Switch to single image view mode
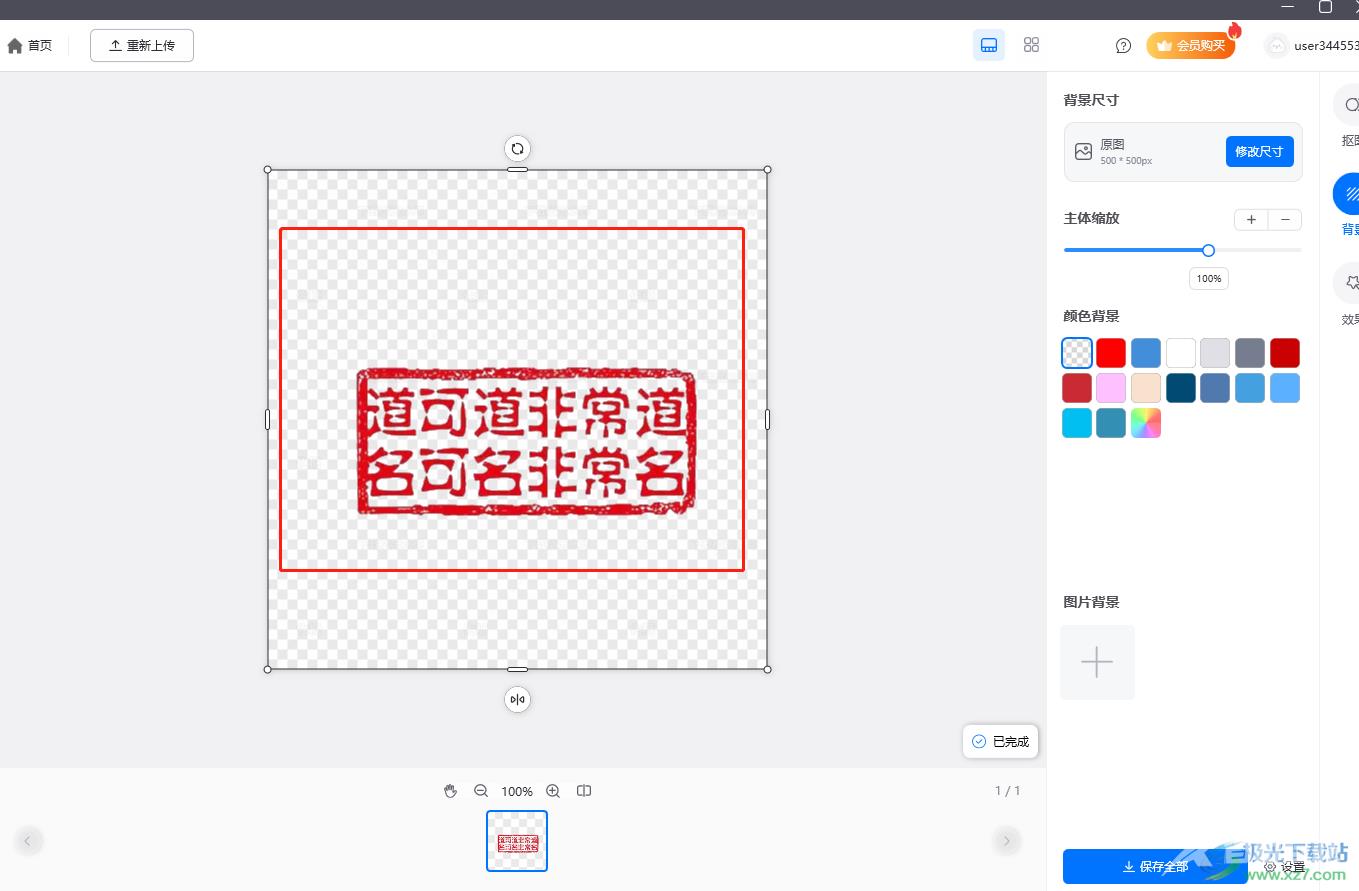 pos(989,45)
